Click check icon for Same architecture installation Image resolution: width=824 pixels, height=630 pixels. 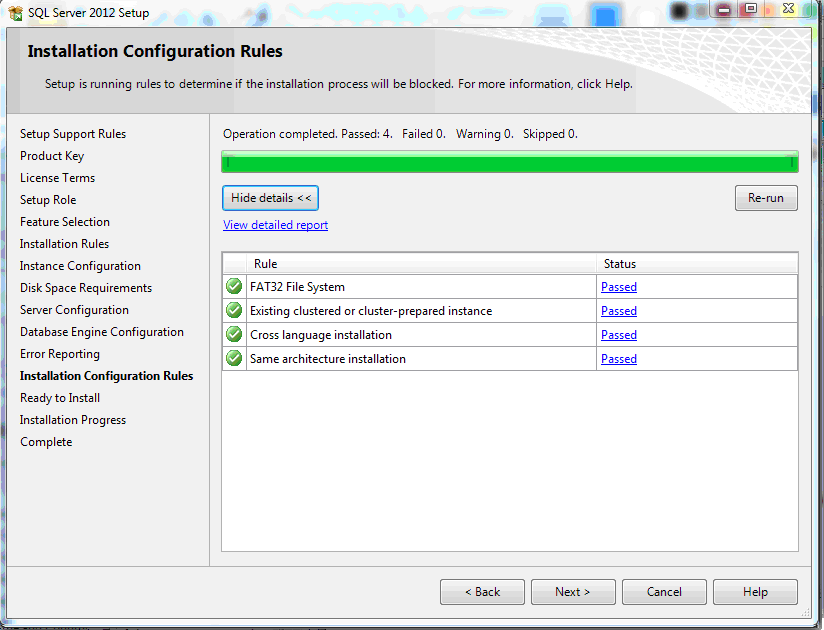point(234,359)
